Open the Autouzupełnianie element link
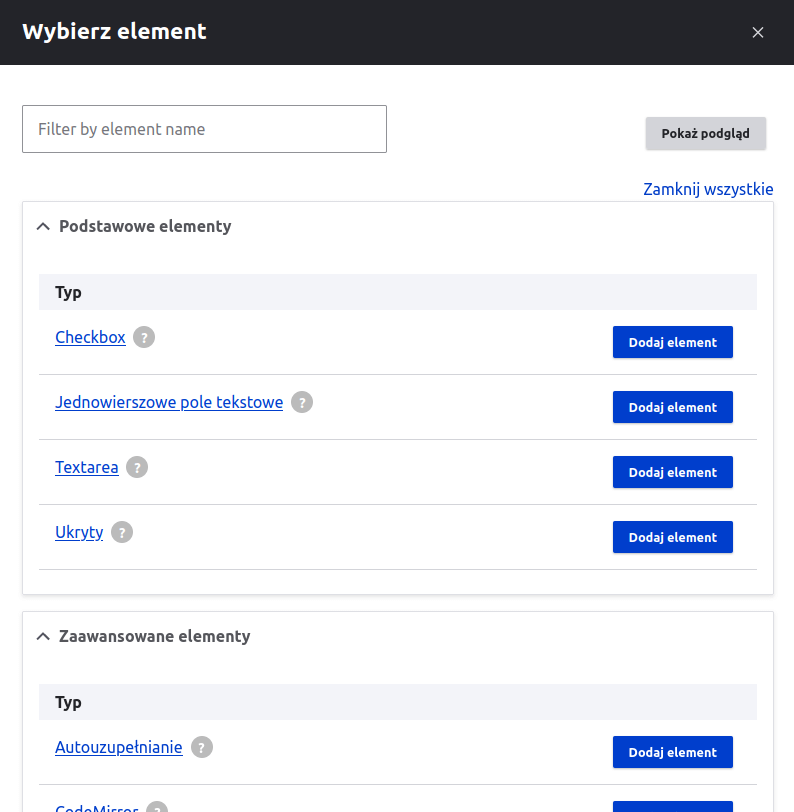The width and height of the screenshot is (794, 812). (x=118, y=747)
